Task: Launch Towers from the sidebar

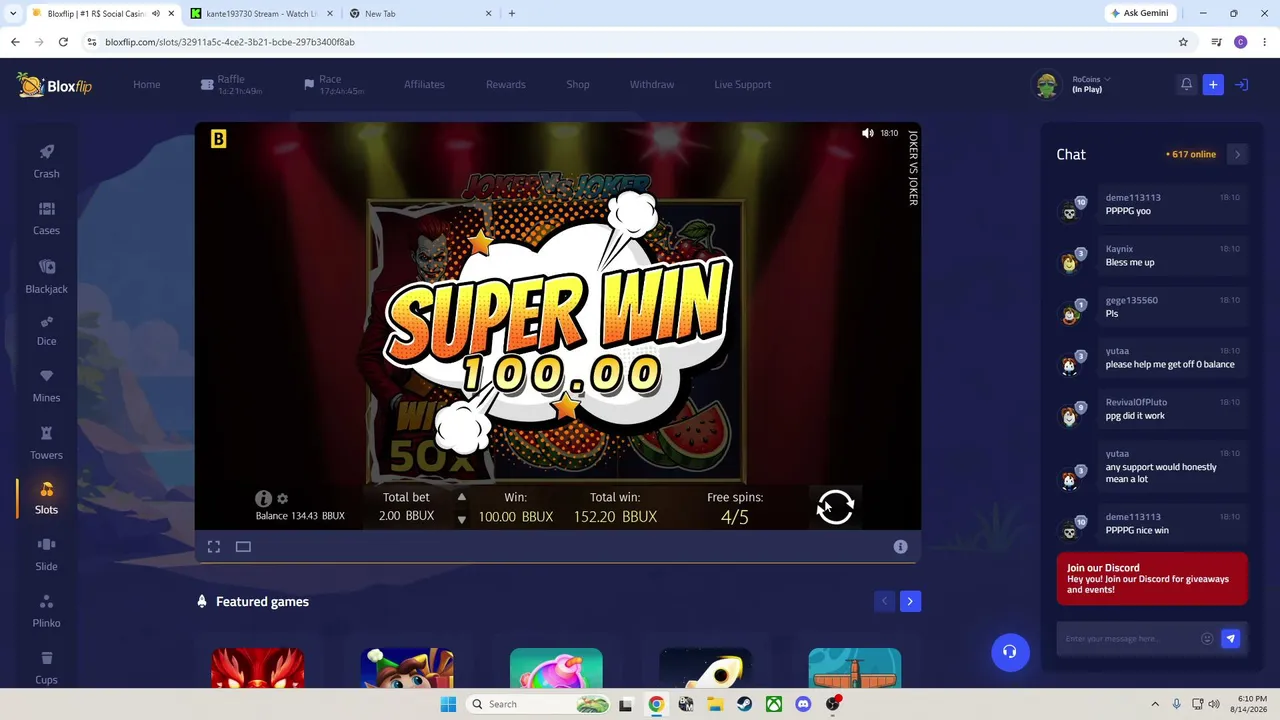Action: (46, 443)
